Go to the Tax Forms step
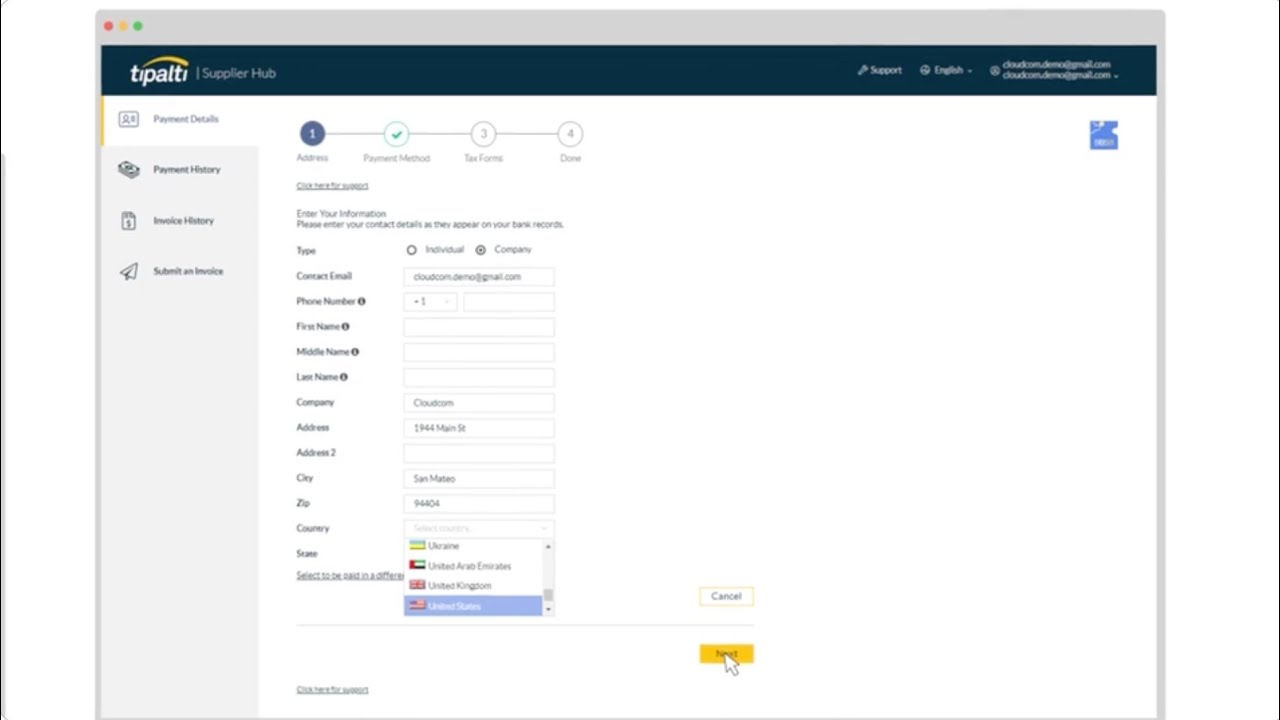The height and width of the screenshot is (720, 1280). [483, 133]
